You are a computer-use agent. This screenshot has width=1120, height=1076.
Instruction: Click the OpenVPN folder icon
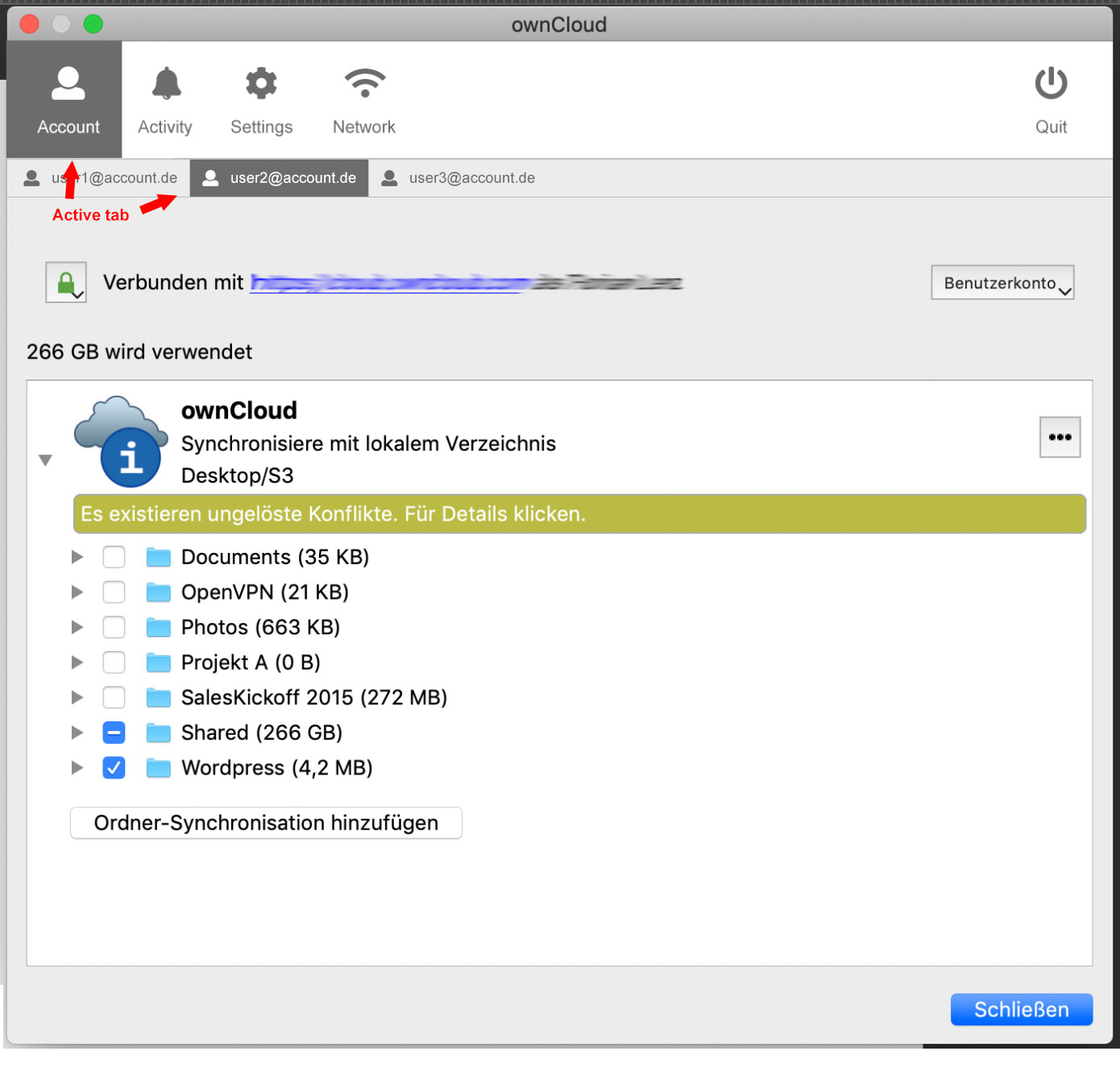[x=159, y=592]
